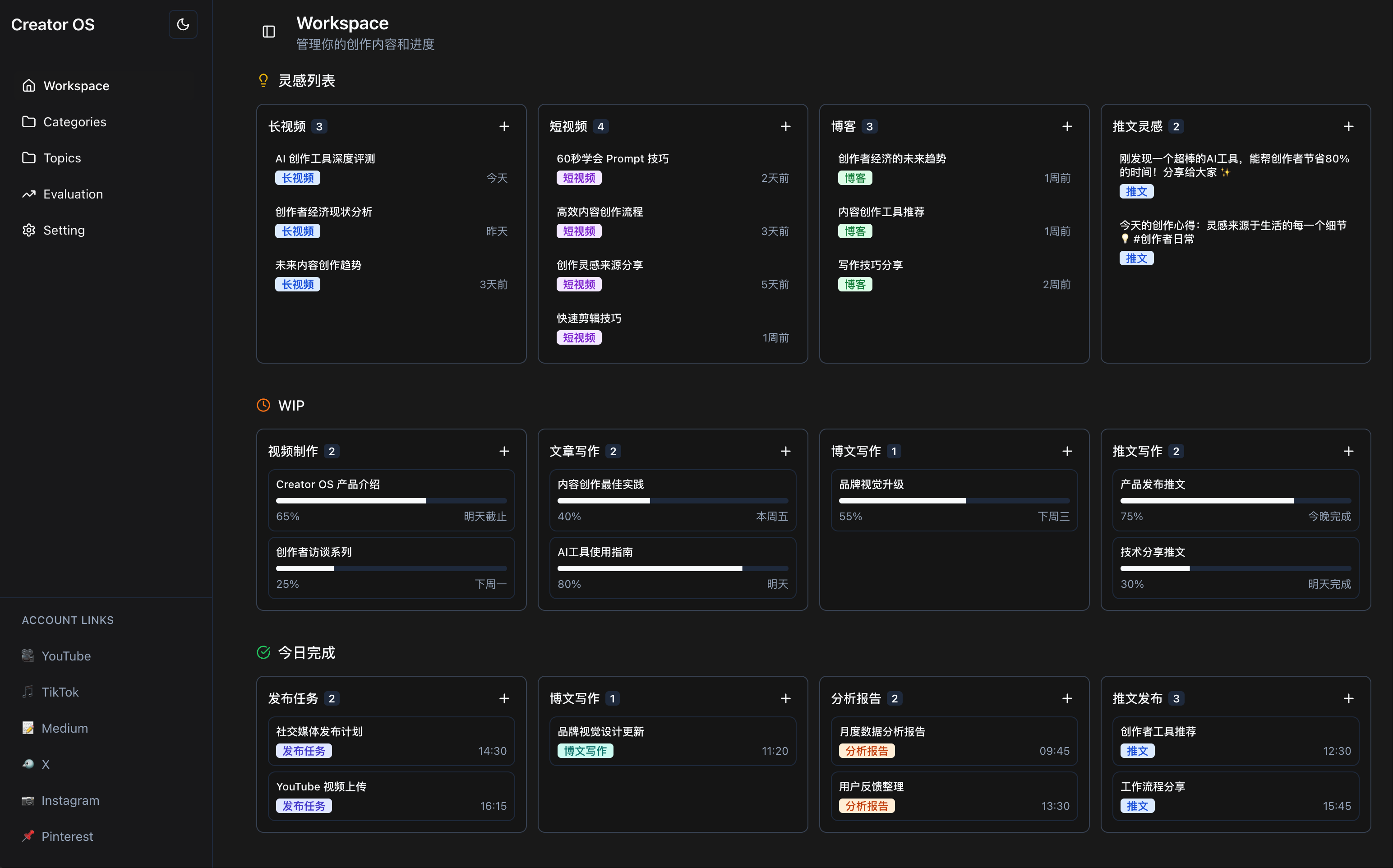Viewport: 1393px width, 868px height.
Task: Open Categories in the sidebar
Action: [106, 122]
